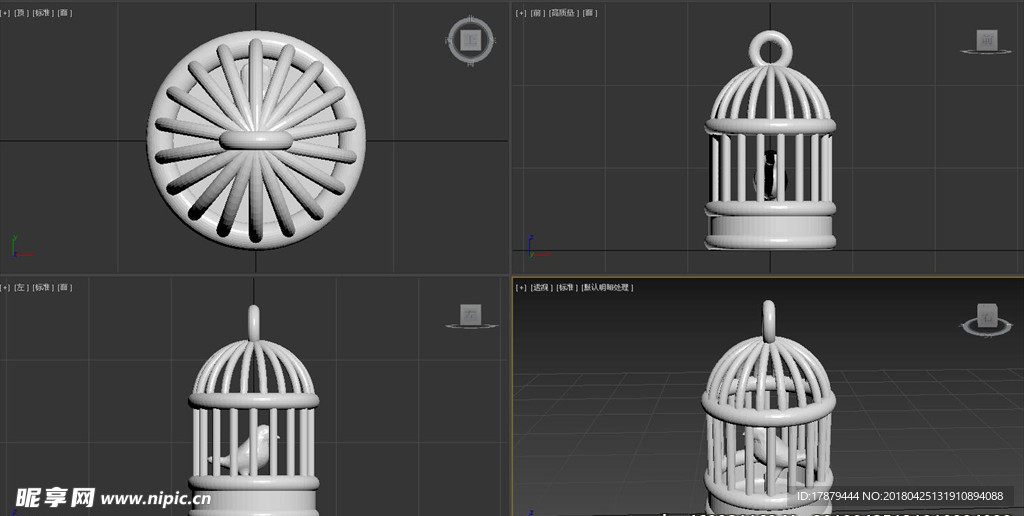Click the ViewCube in the Perspective viewport

986,316
